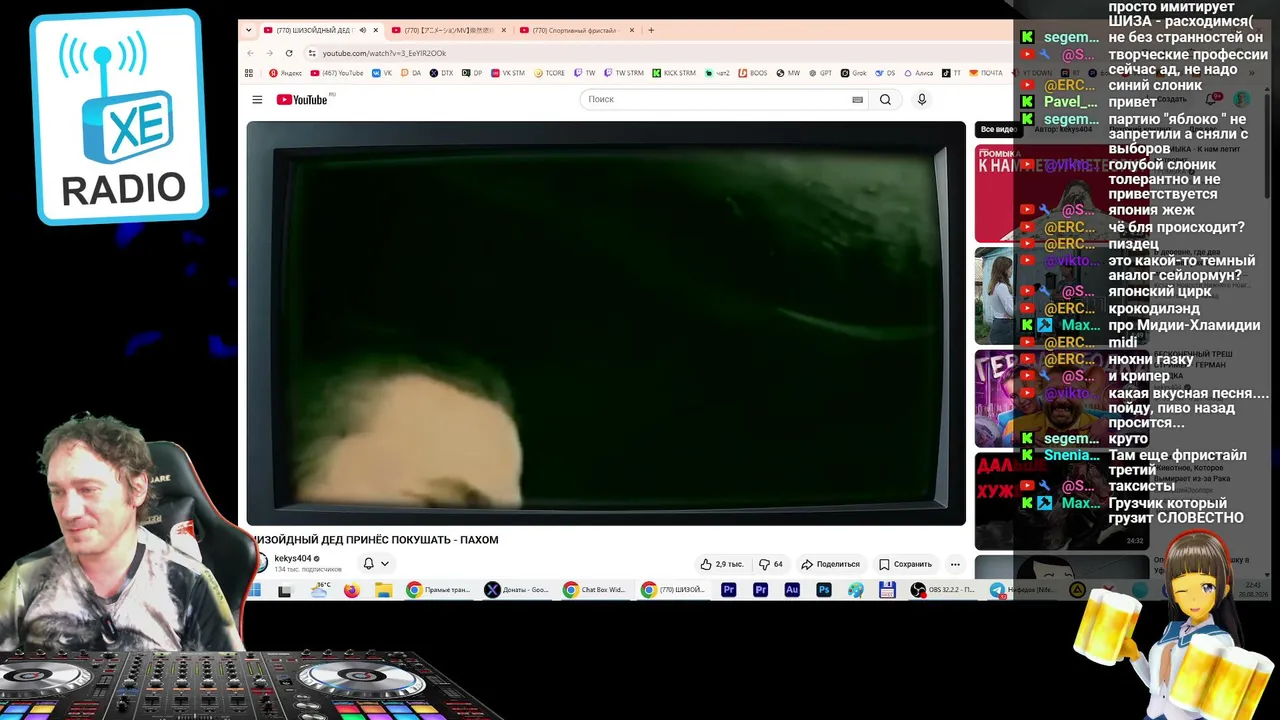Open the Алиса bookmark
The height and width of the screenshot is (720, 1280).
(x=920, y=73)
